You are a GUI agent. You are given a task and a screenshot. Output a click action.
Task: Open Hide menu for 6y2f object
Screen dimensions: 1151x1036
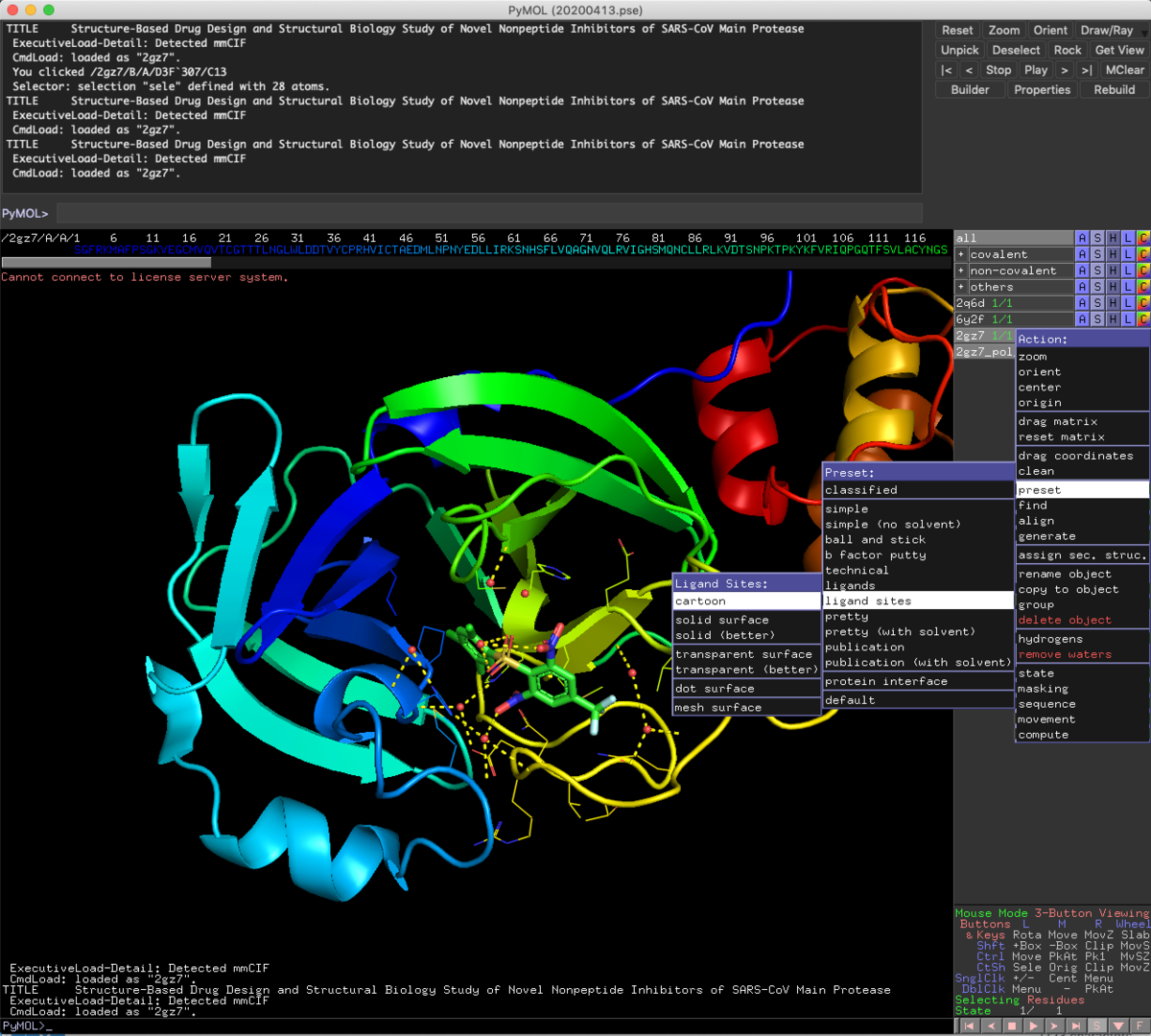(1113, 319)
